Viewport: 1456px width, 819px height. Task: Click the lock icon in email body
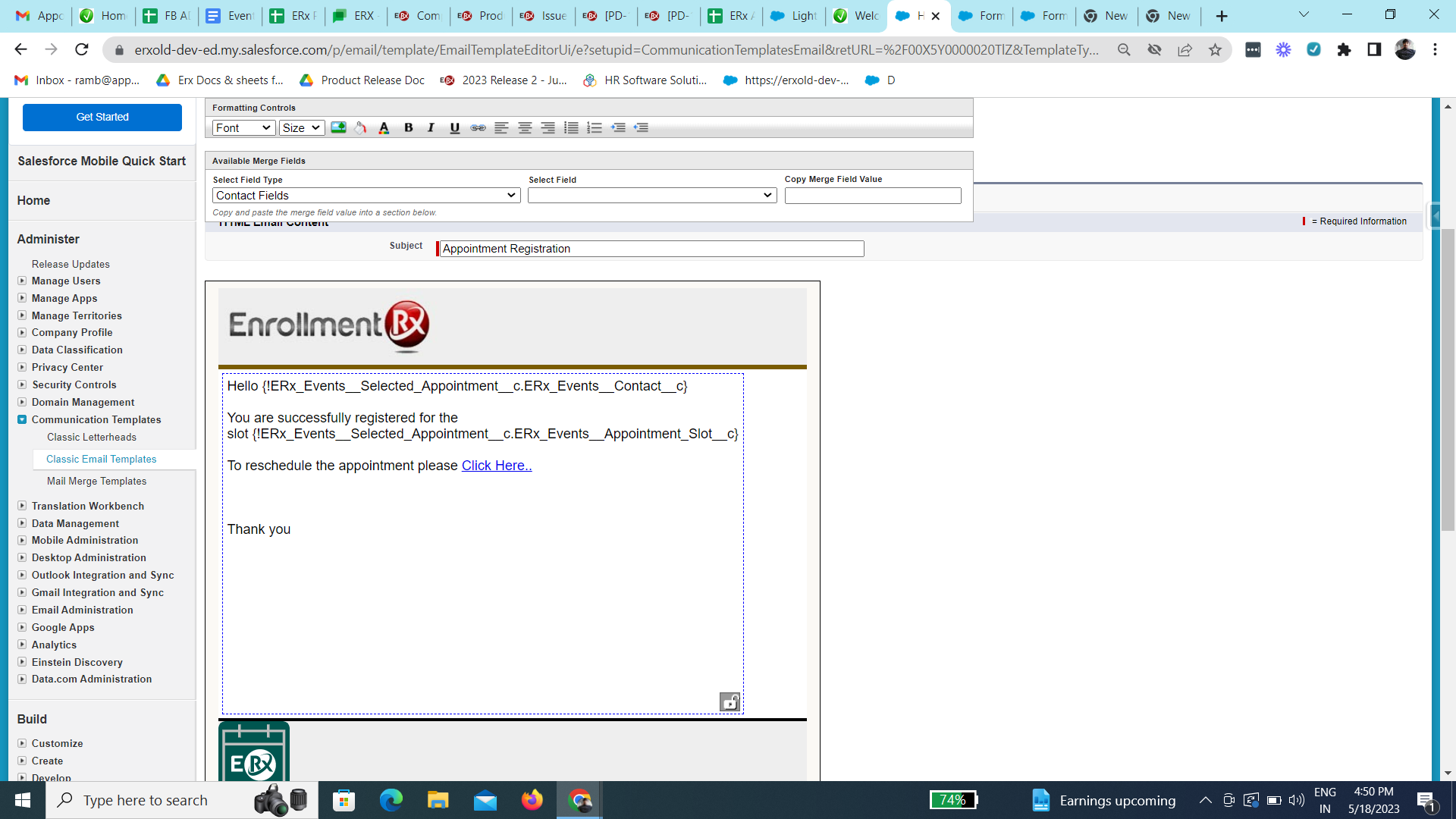pyautogui.click(x=730, y=702)
